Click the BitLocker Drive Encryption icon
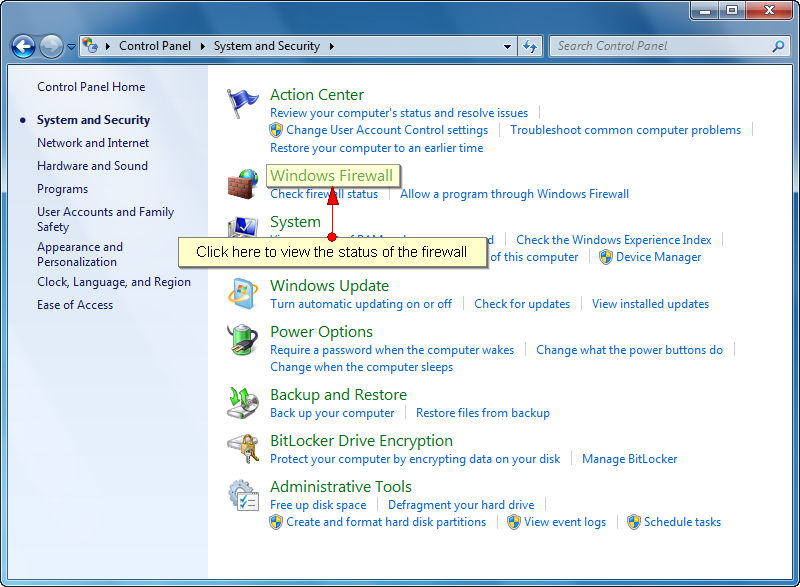The image size is (800, 587). (x=242, y=449)
